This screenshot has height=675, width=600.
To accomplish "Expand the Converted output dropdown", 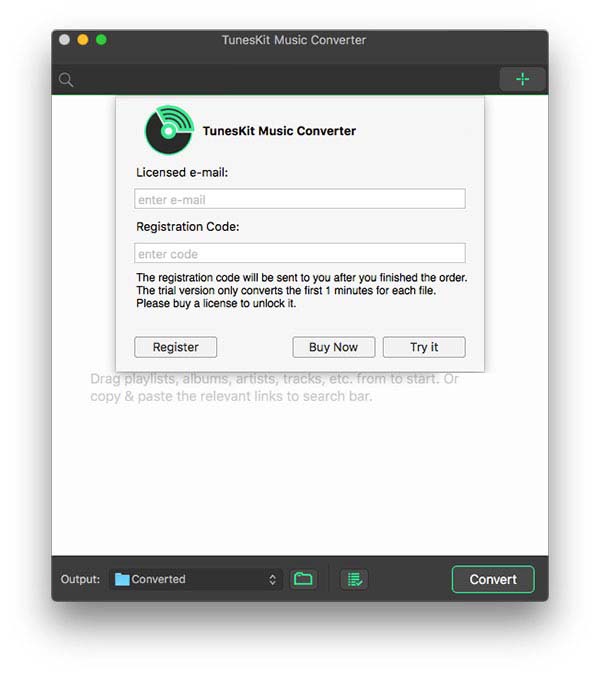I will (196, 579).
